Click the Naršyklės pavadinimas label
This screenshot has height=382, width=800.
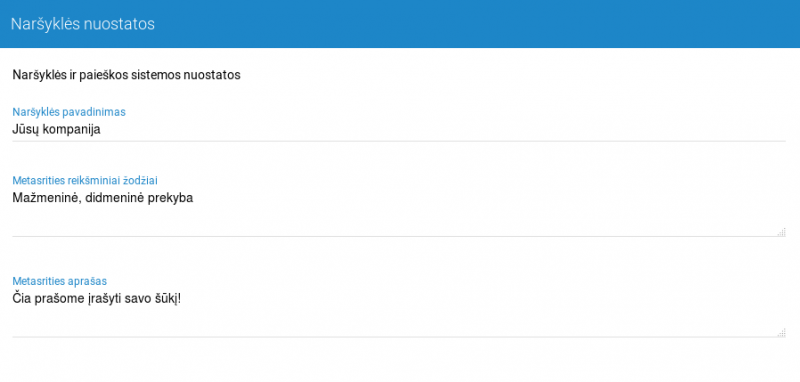(69, 112)
